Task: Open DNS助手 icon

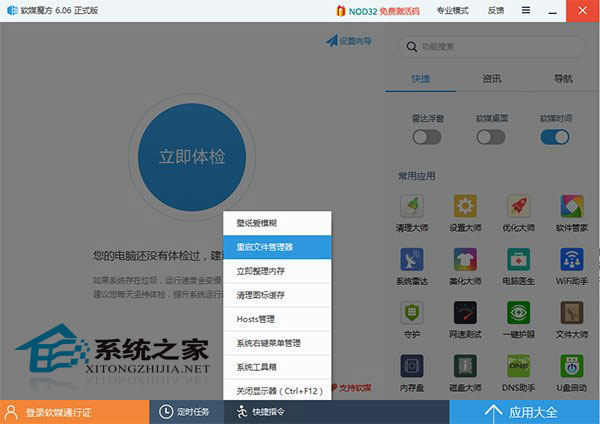Action: (518, 366)
